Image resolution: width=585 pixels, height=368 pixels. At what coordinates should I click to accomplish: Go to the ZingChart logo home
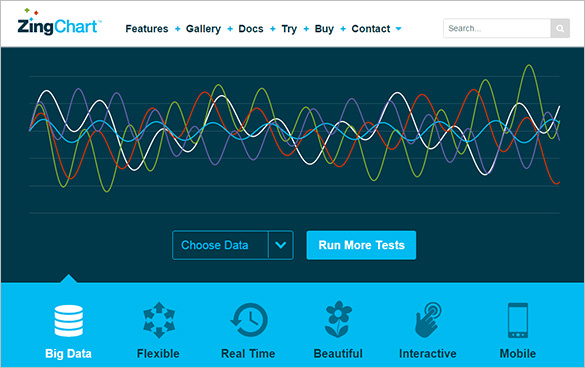[59, 22]
